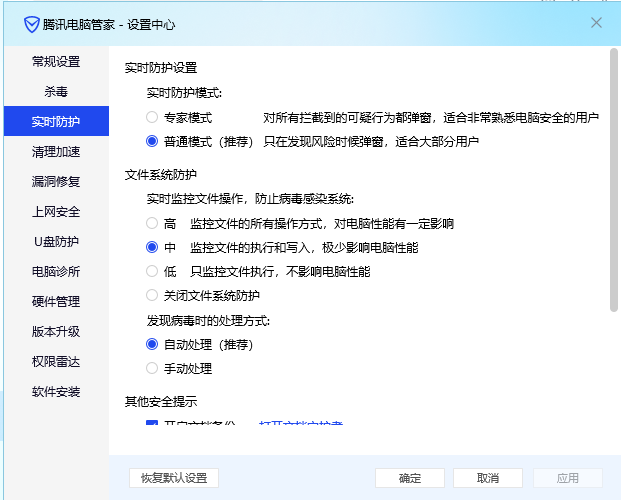Viewport: 621px width, 500px height.
Task: Go to 漏洞修复 settings
Action: coord(56,181)
